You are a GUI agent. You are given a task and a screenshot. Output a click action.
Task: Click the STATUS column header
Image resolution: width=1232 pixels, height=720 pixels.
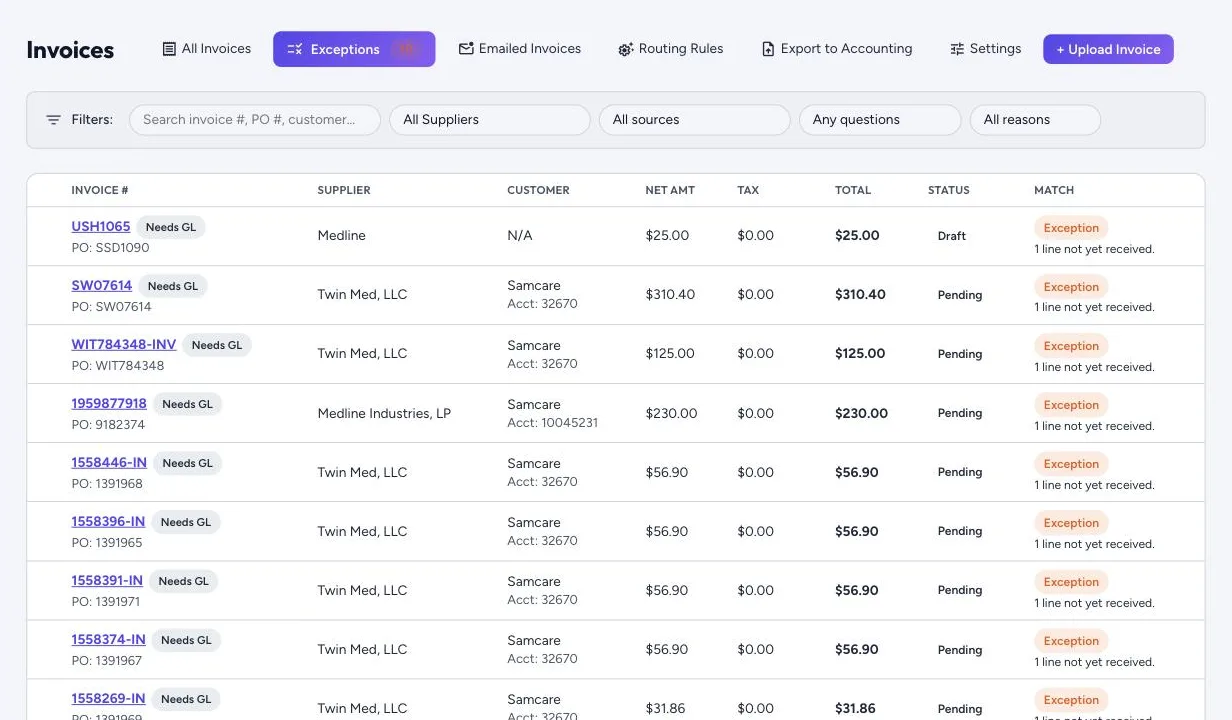click(x=949, y=190)
